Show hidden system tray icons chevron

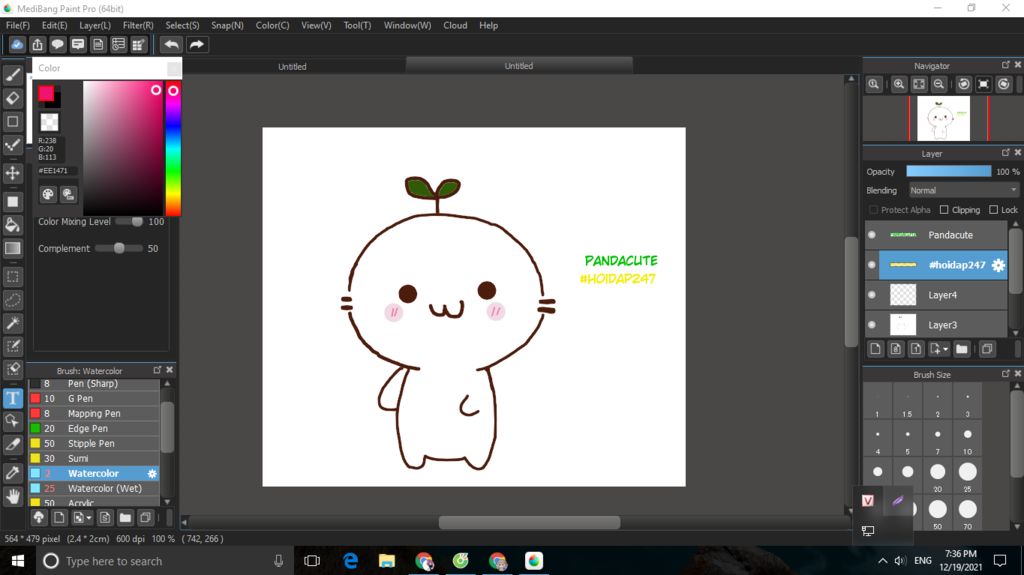[882, 561]
